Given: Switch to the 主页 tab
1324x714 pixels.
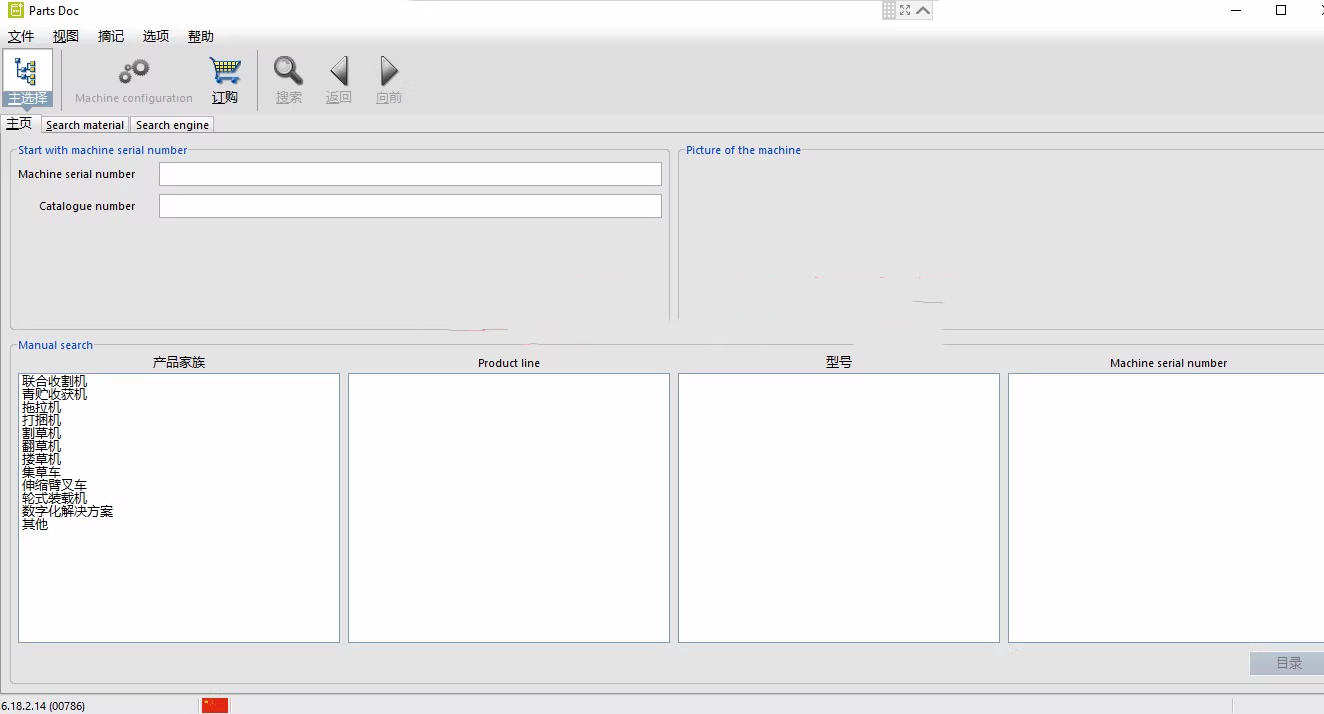Looking at the screenshot, I should coord(20,124).
